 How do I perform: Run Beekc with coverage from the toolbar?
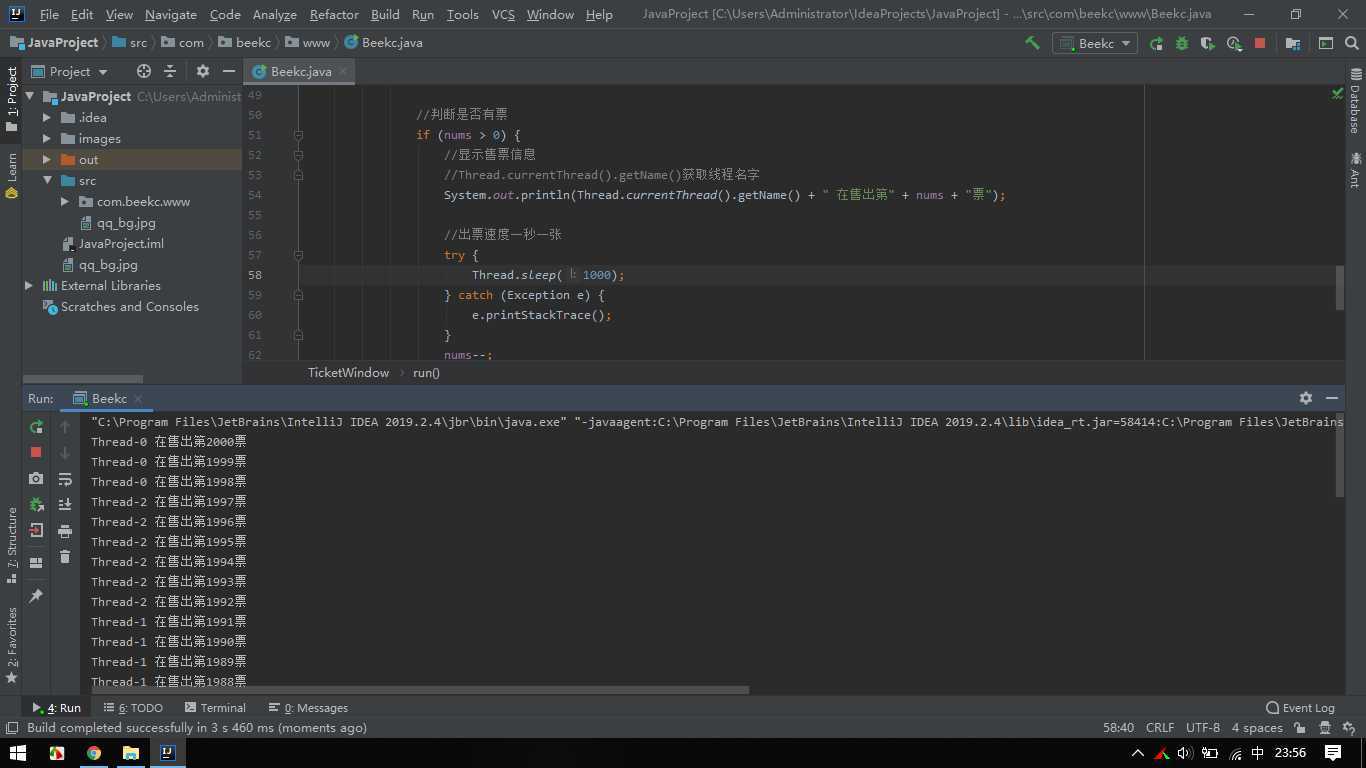pos(1208,43)
